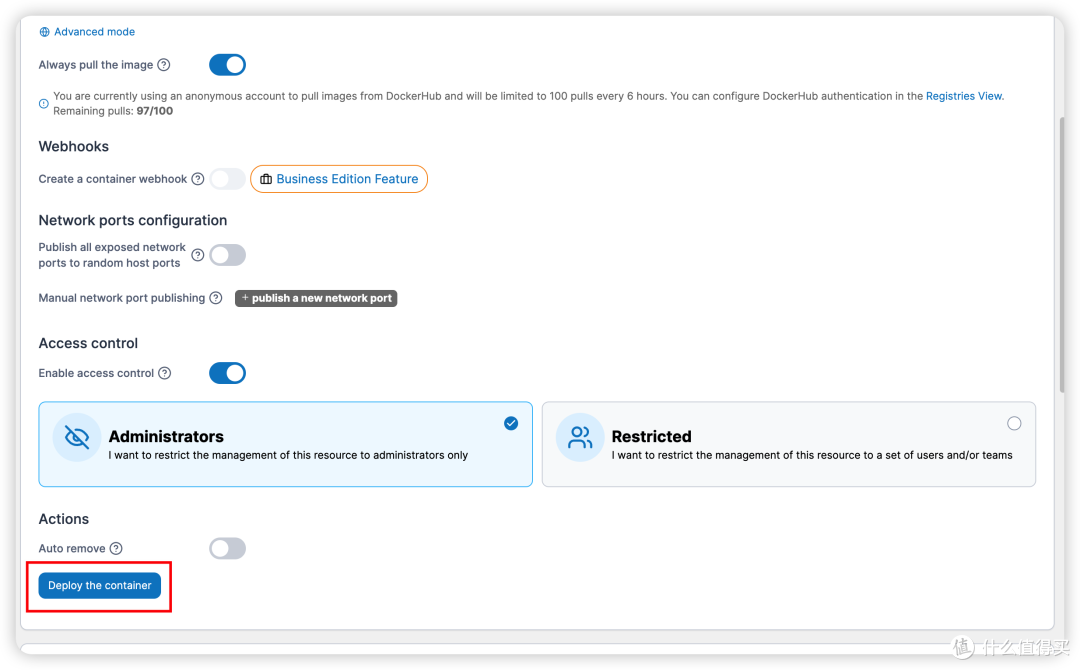1080x670 pixels.
Task: Enable publish all exposed network ports toggle
Action: coord(227,255)
